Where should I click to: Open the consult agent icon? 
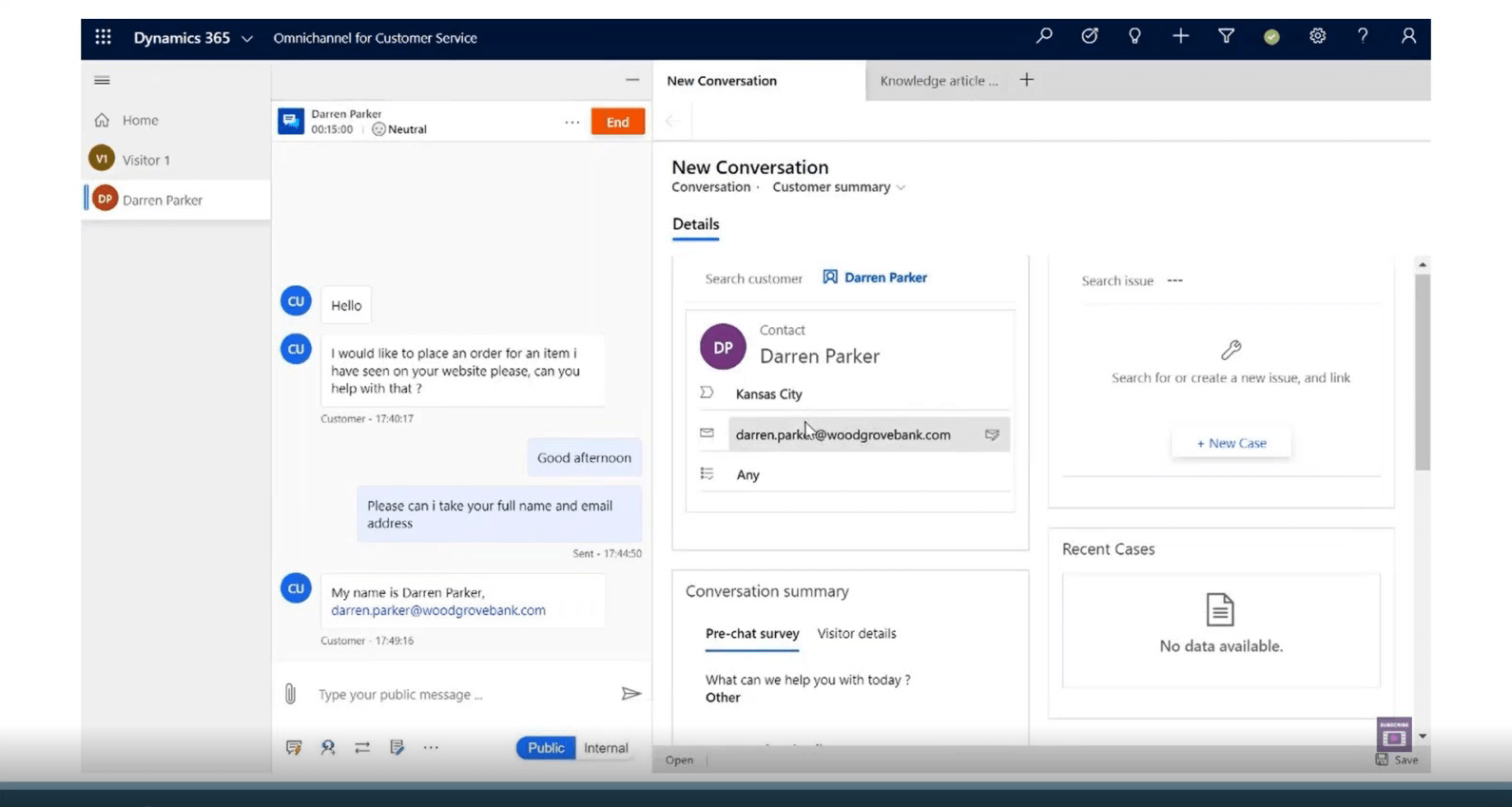coord(328,748)
